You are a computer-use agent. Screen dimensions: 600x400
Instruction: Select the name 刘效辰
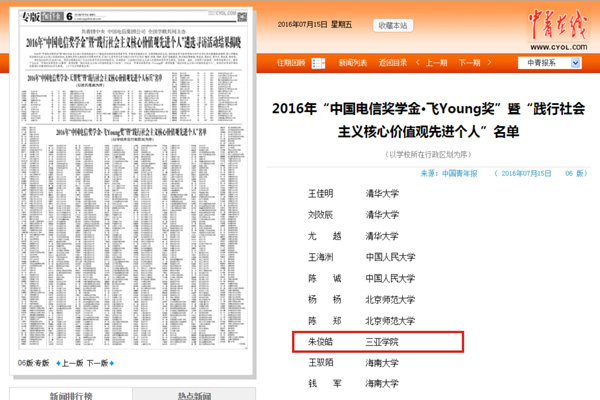click(321, 215)
